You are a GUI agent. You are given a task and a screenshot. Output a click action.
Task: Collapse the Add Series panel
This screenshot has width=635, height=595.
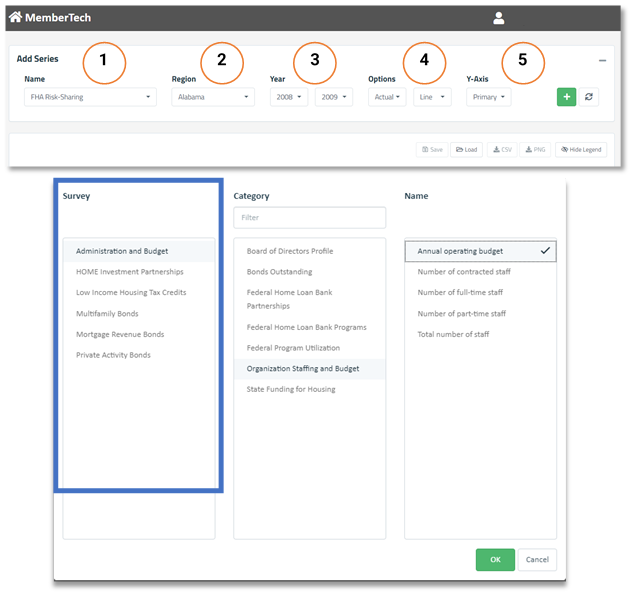tap(602, 61)
